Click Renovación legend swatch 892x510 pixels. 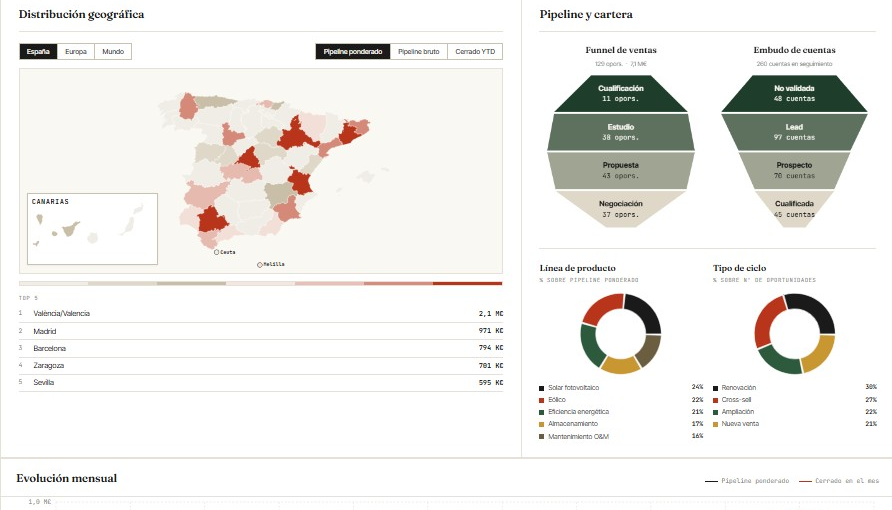[716, 388]
